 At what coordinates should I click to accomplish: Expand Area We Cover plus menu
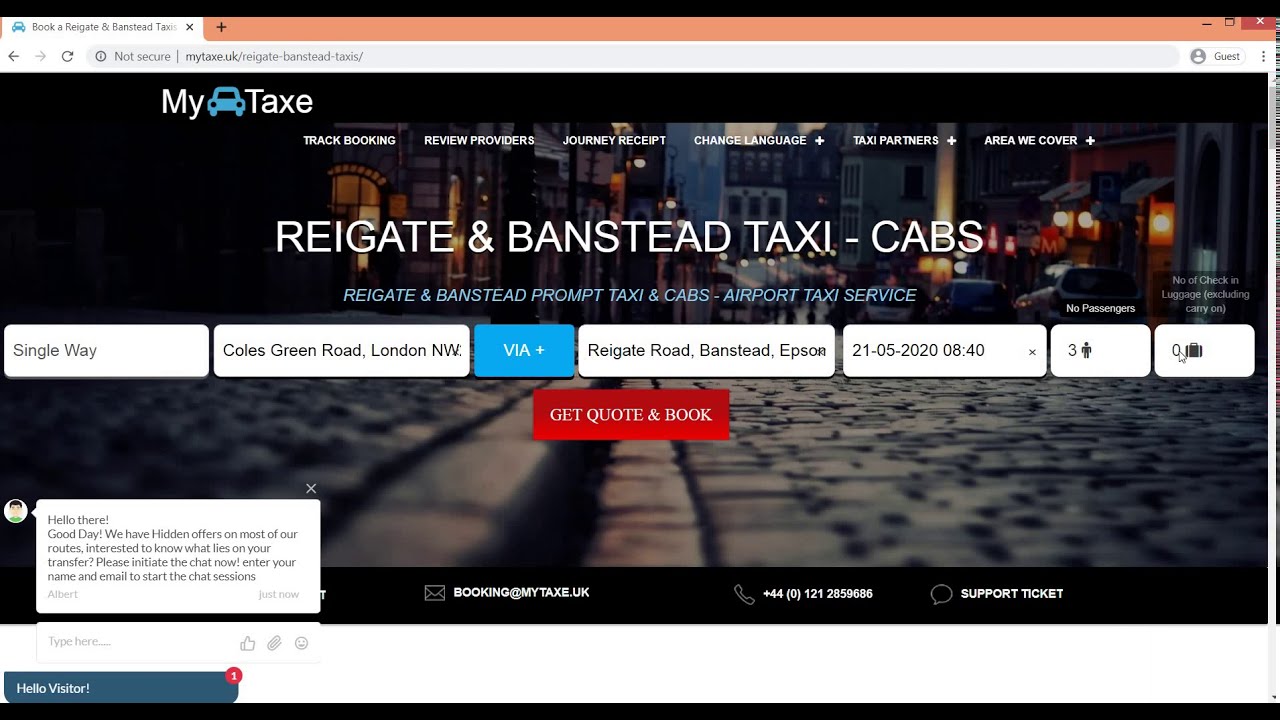(x=1090, y=141)
